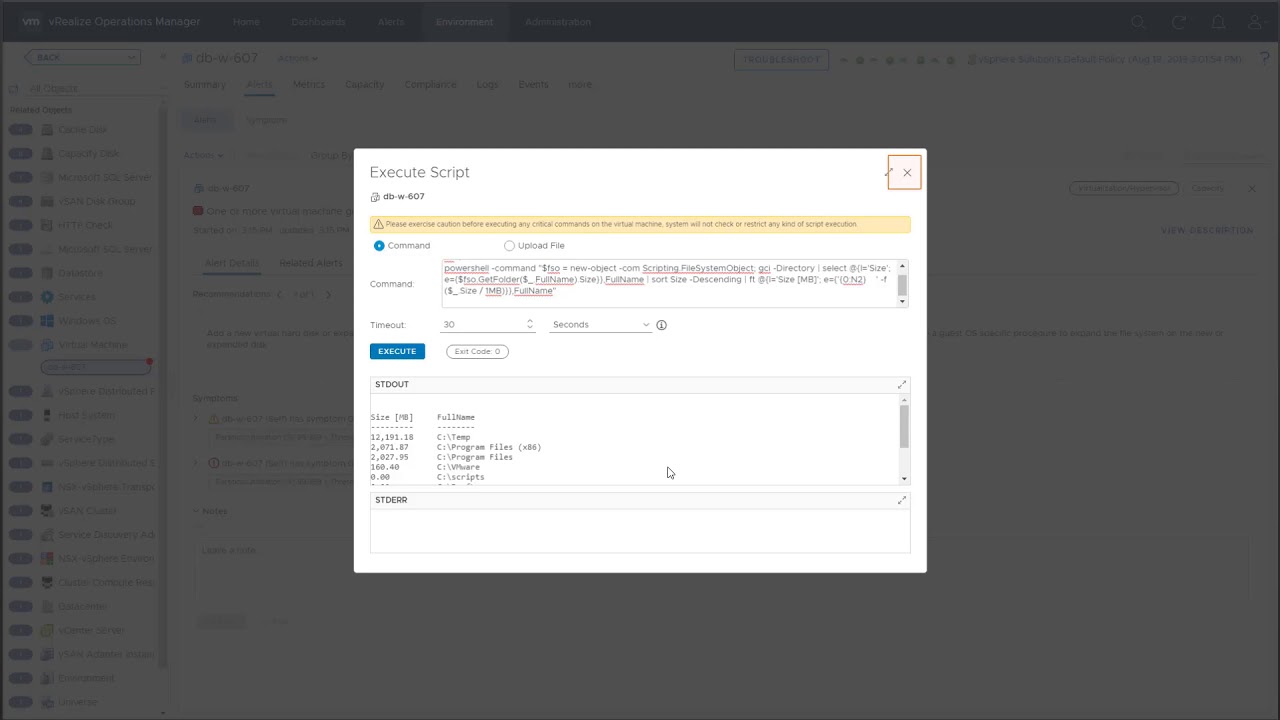
Task: Click the Timeout value stepper arrows
Action: point(530,325)
